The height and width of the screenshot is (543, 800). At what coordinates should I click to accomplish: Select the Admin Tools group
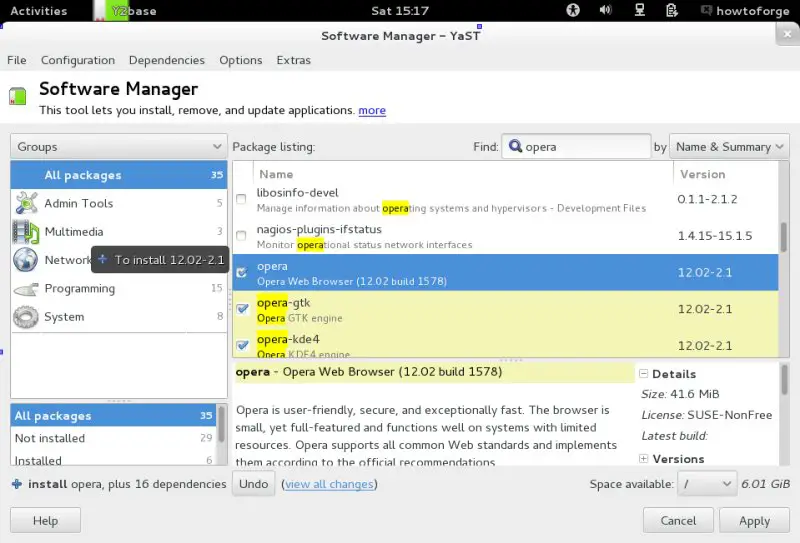119,203
